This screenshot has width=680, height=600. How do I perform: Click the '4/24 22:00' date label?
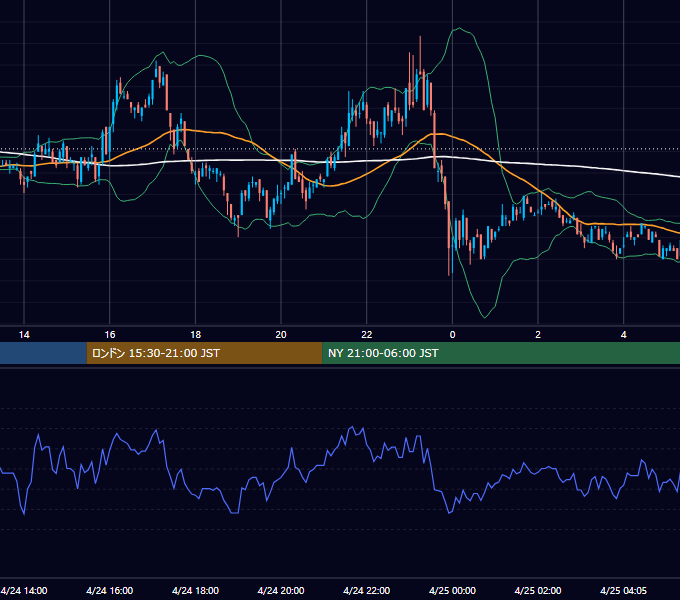point(367,590)
